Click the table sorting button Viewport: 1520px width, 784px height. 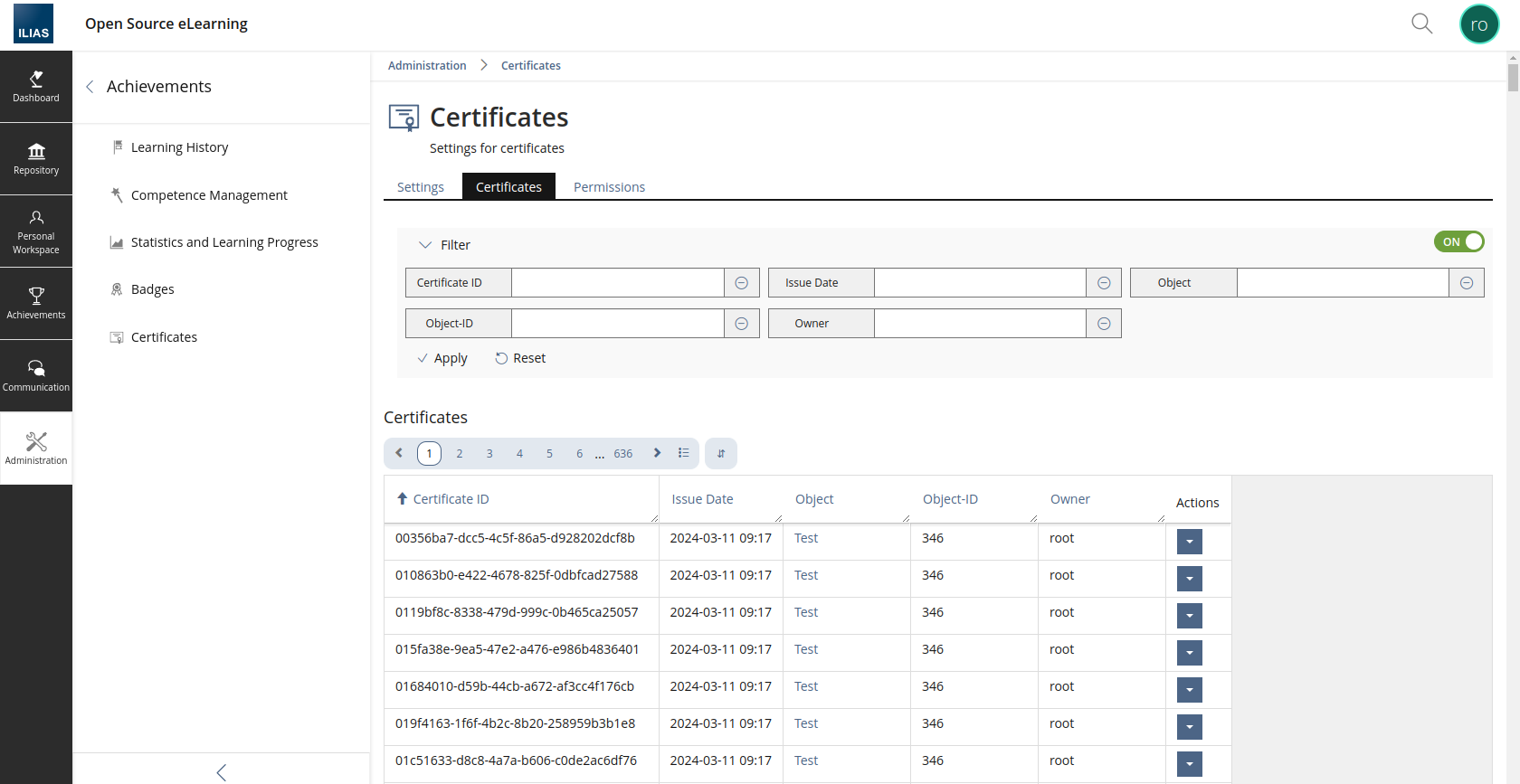[x=721, y=454]
